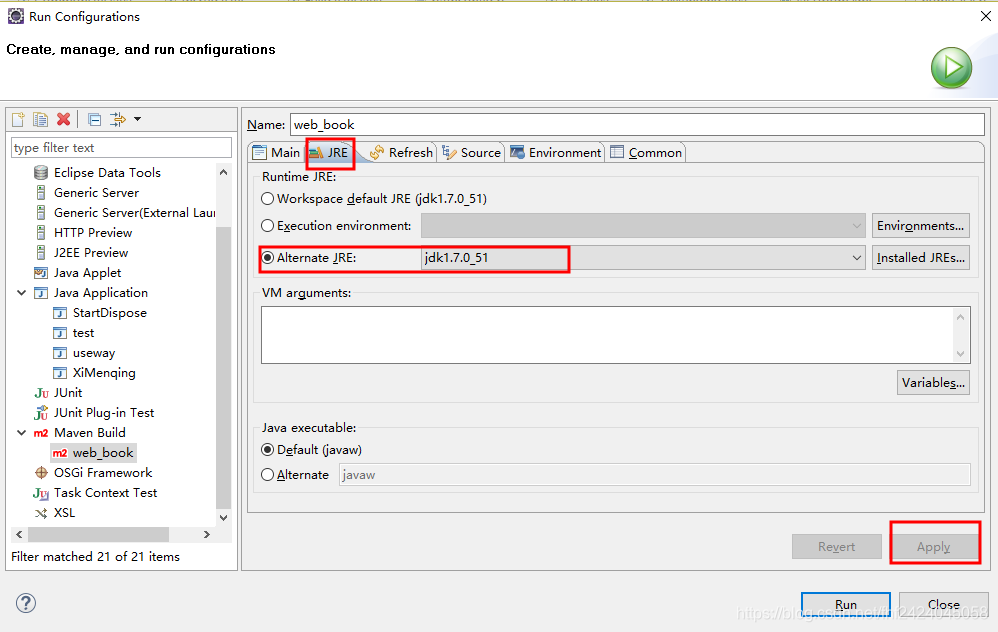The height and width of the screenshot is (632, 998).
Task: Open the Alternate JRE dropdown arrow
Action: 857,258
